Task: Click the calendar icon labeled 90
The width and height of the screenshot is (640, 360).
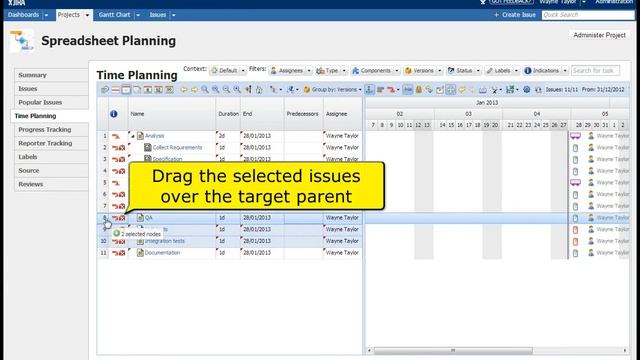Action: 169,89
